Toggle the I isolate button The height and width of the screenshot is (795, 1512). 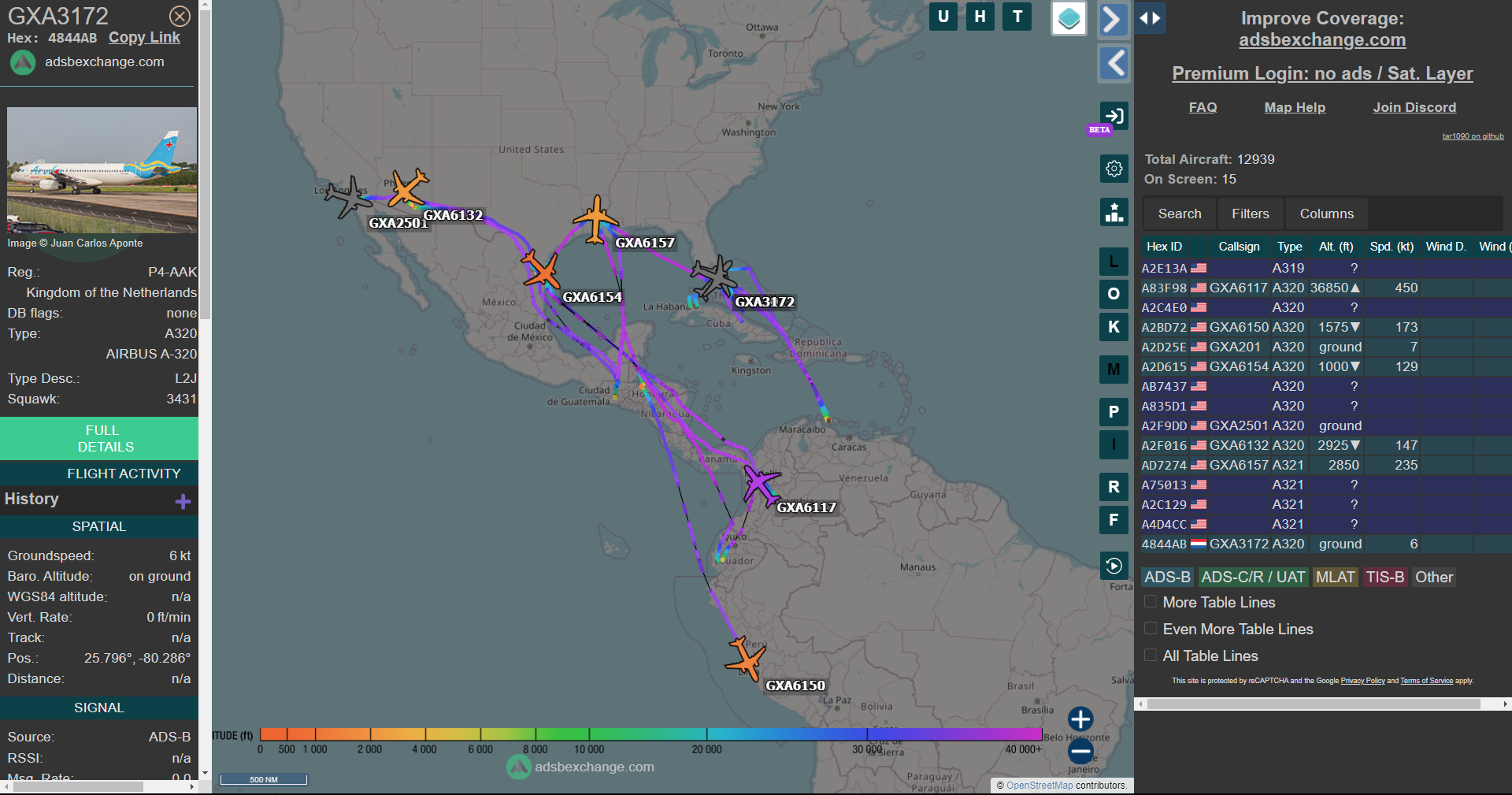point(1114,444)
